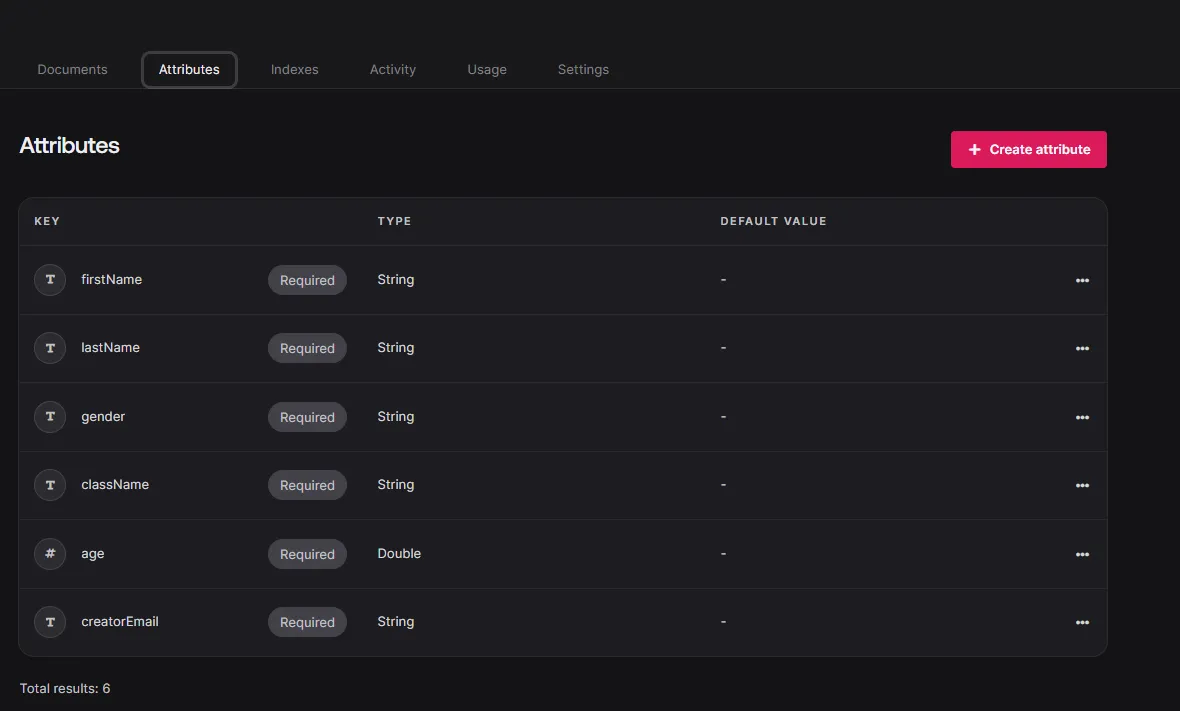Click the text type icon beside lastName
The width and height of the screenshot is (1180, 711).
pyautogui.click(x=50, y=348)
